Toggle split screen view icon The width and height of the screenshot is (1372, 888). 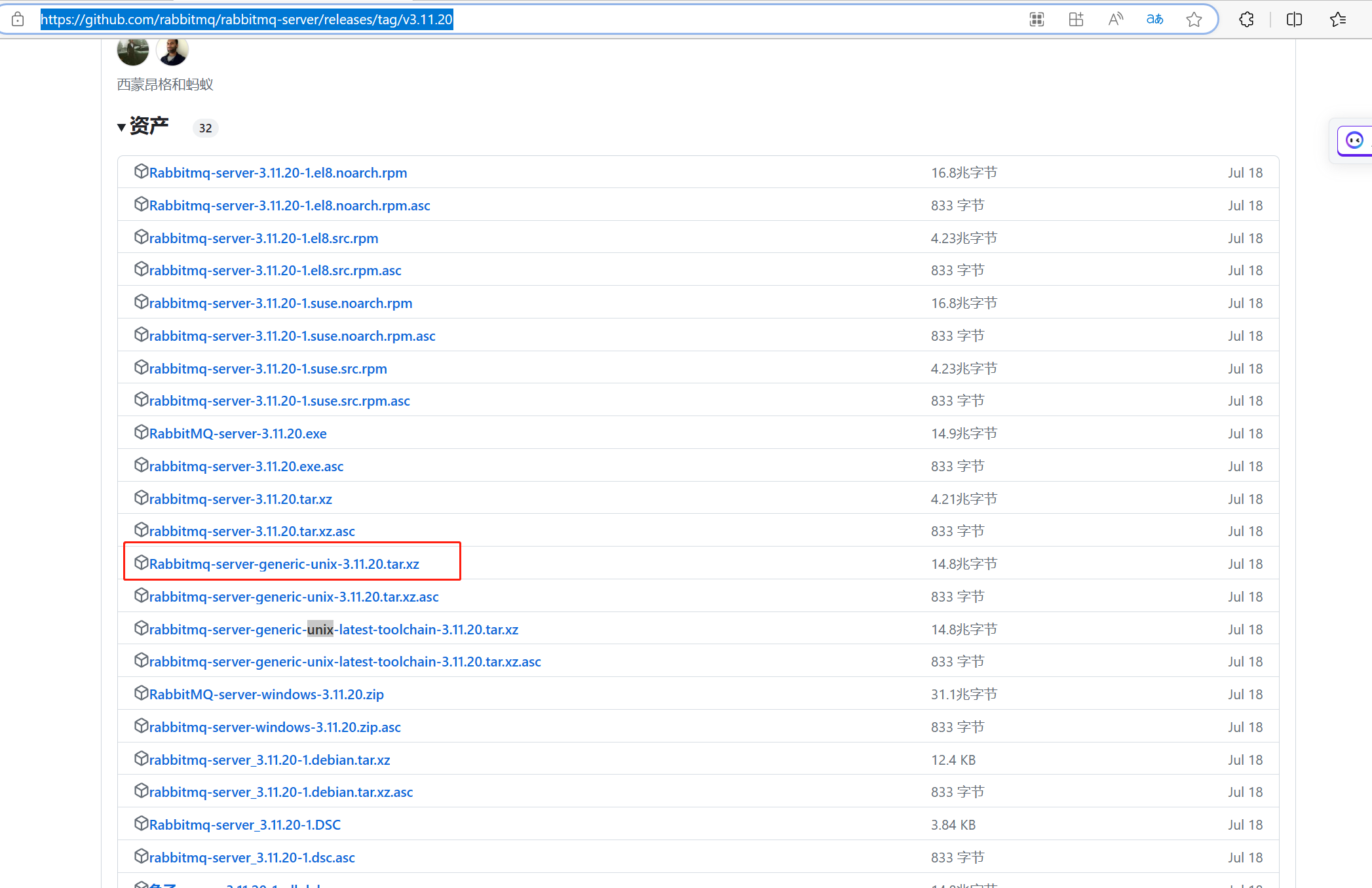(x=1294, y=20)
